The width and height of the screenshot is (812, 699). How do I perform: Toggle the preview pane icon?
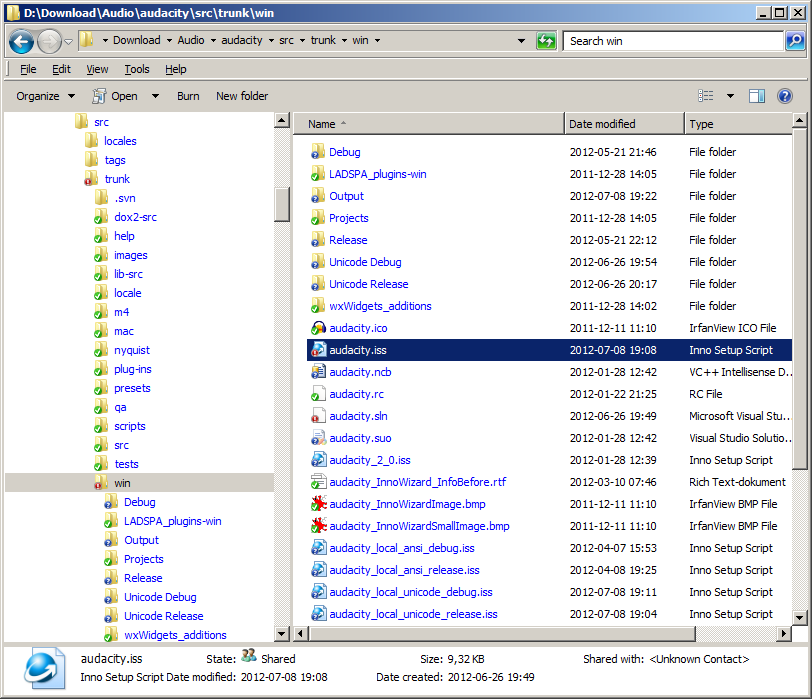point(757,96)
